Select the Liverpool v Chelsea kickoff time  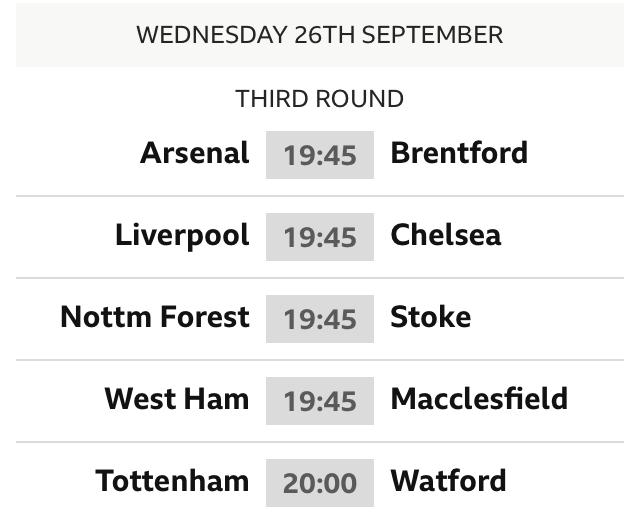[x=320, y=237]
